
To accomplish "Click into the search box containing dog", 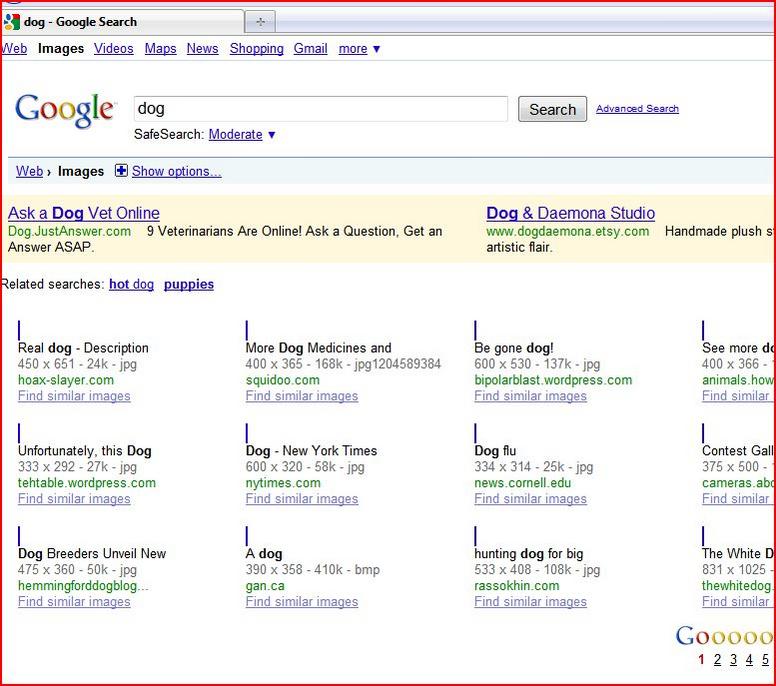I will point(320,108).
